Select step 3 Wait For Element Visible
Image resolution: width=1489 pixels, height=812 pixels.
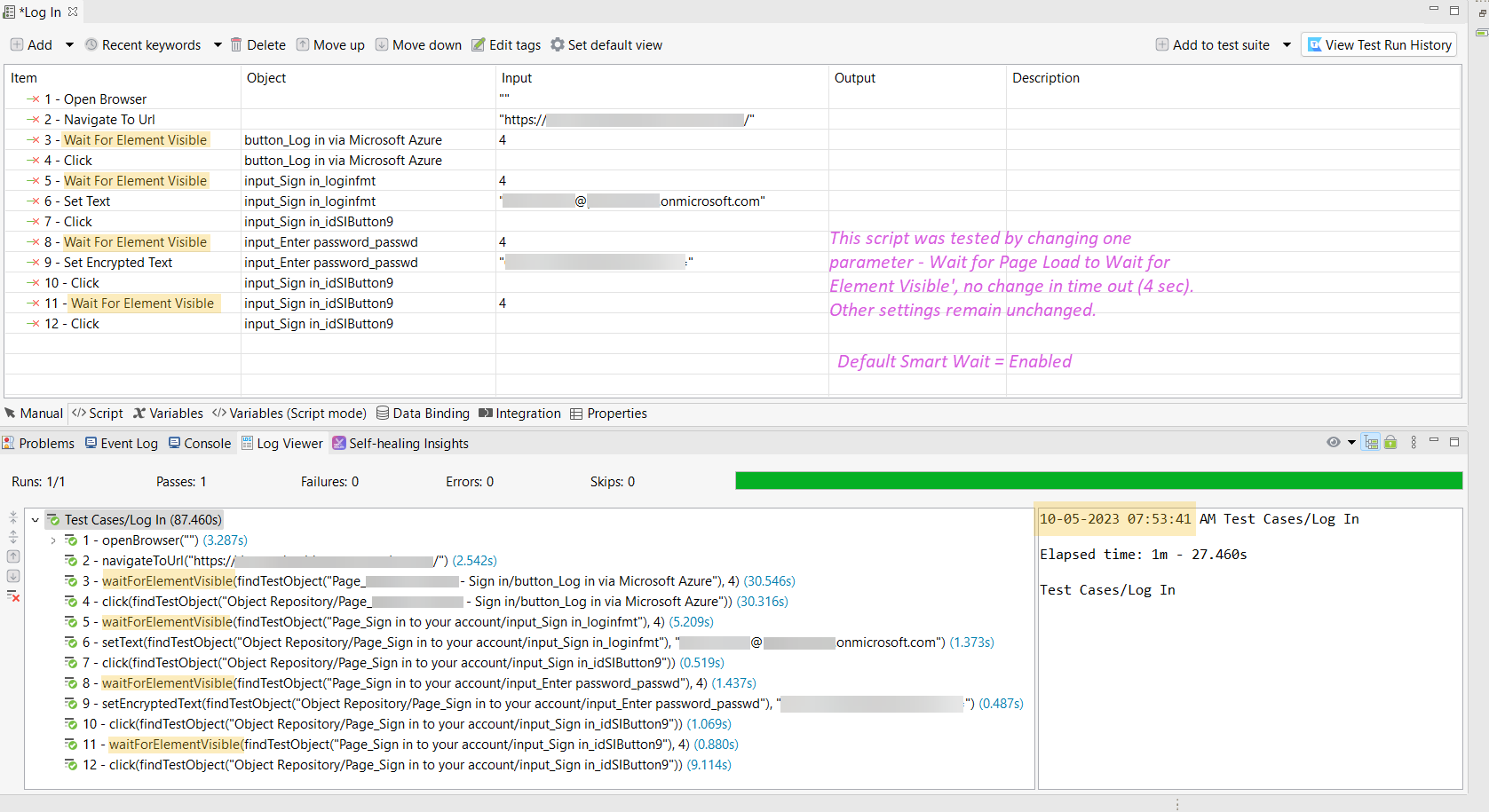point(733,140)
